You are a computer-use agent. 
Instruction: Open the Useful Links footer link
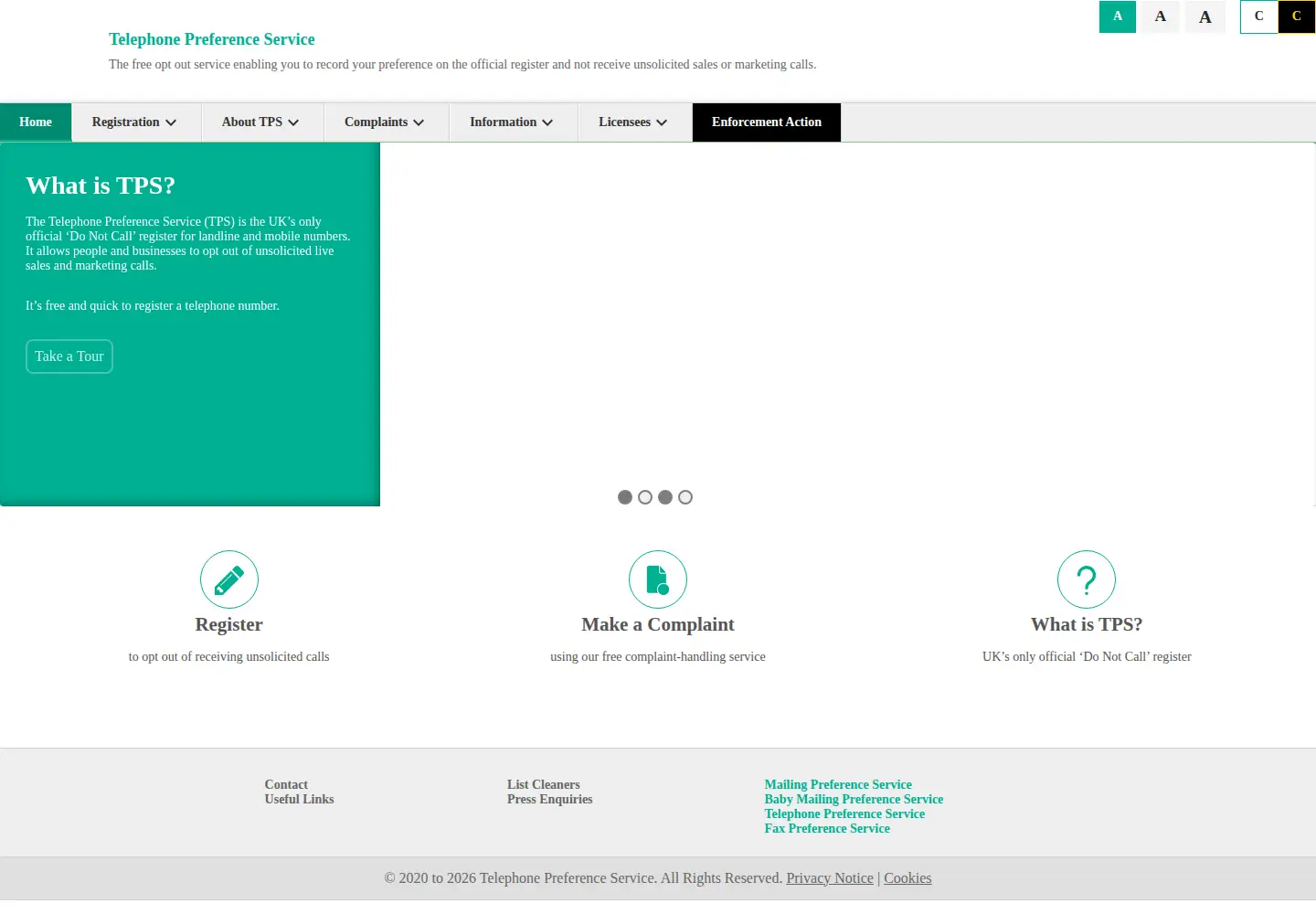pos(300,799)
